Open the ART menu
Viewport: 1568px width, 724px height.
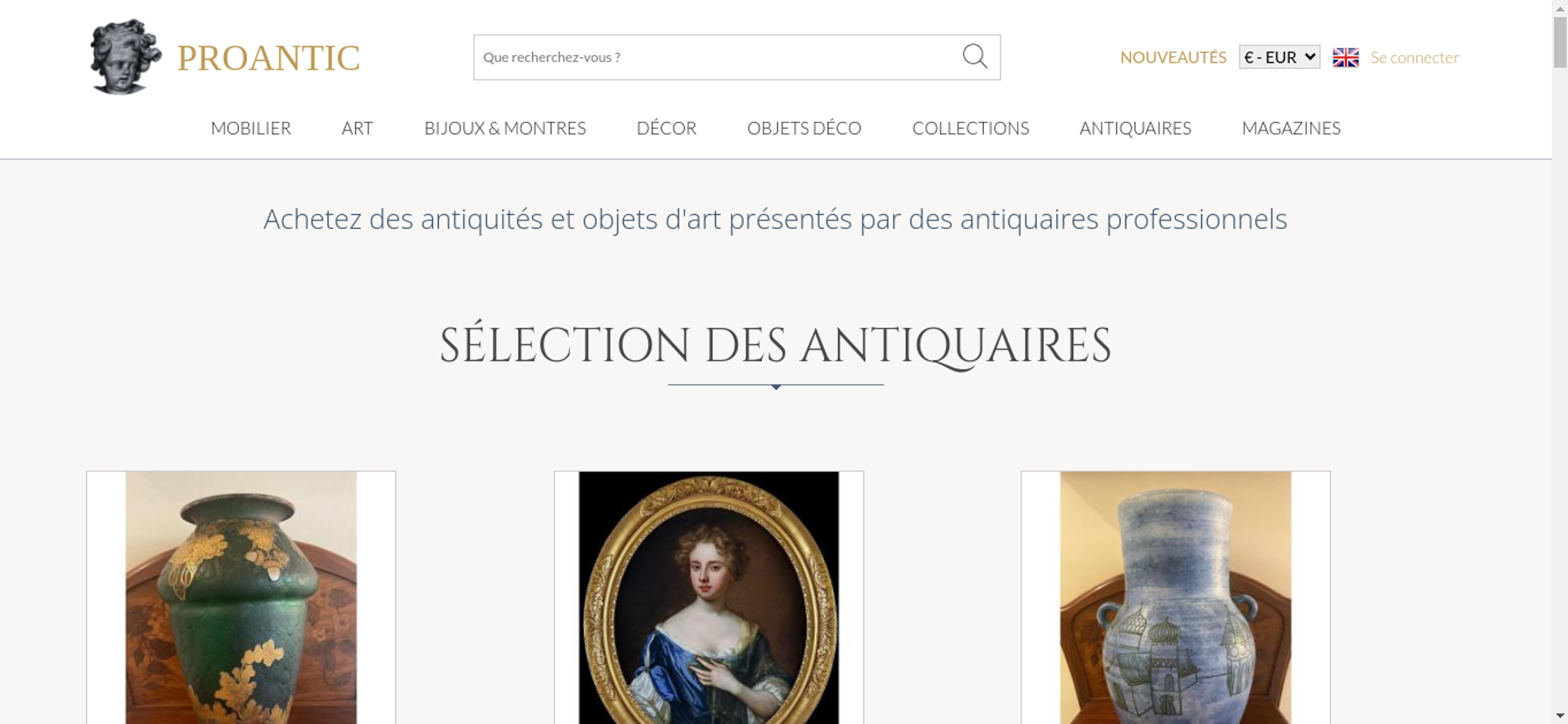[x=358, y=128]
